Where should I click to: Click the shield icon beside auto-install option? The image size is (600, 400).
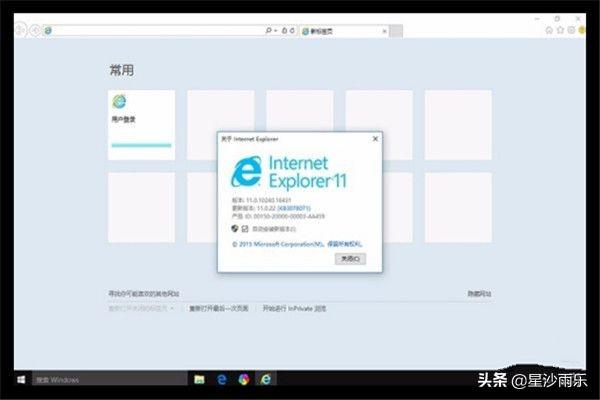235,229
